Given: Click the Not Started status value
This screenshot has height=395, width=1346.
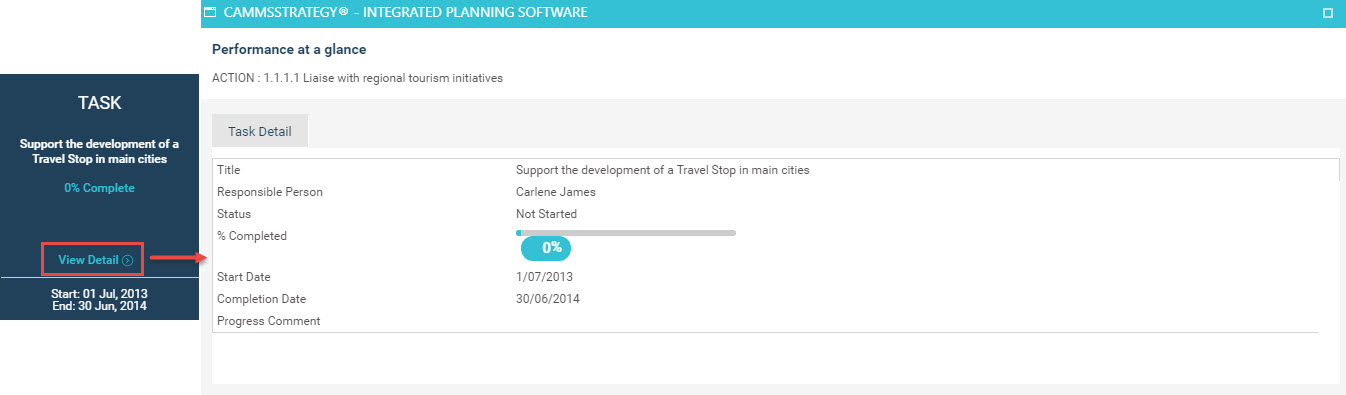Looking at the screenshot, I should click(546, 214).
